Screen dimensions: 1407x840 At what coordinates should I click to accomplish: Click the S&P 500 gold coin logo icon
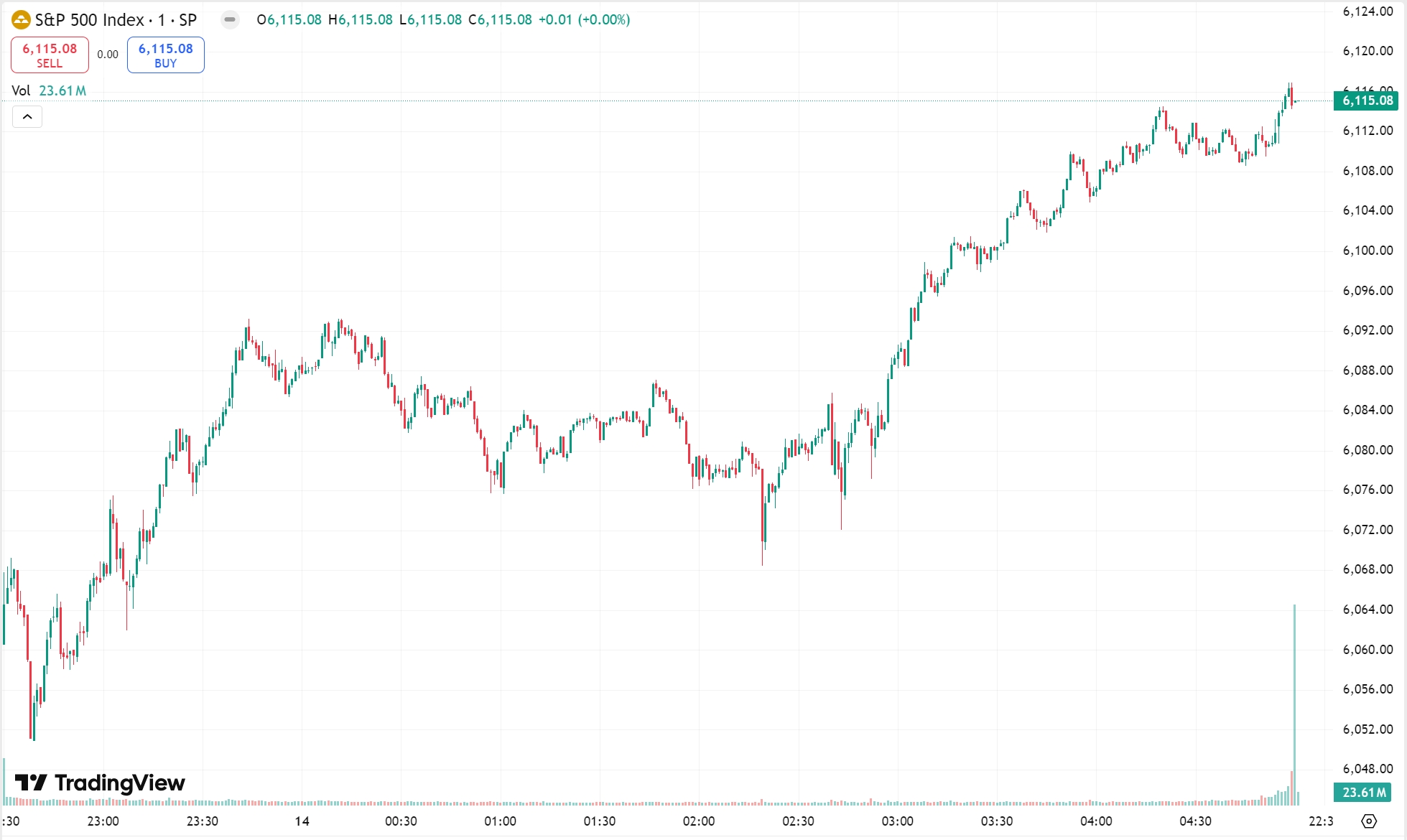click(22, 20)
